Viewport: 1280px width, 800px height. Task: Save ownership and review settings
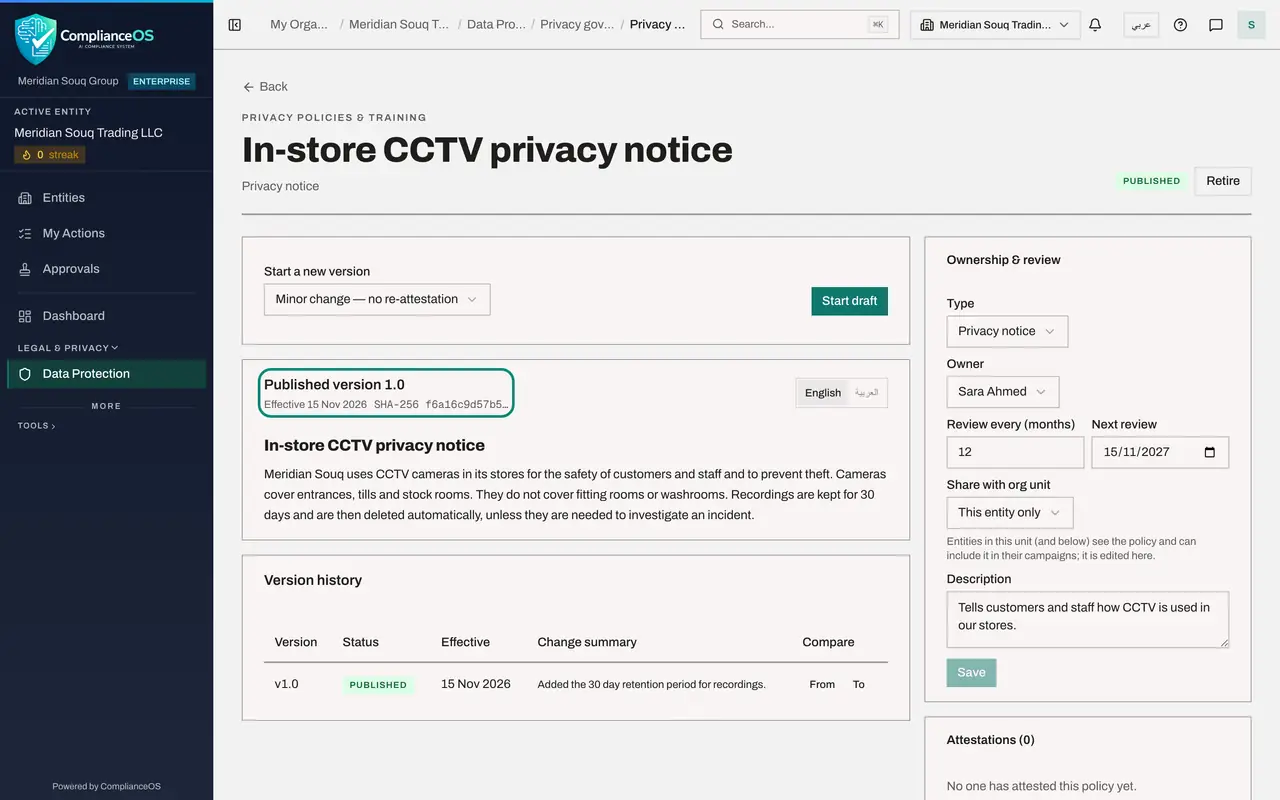pyautogui.click(x=971, y=673)
